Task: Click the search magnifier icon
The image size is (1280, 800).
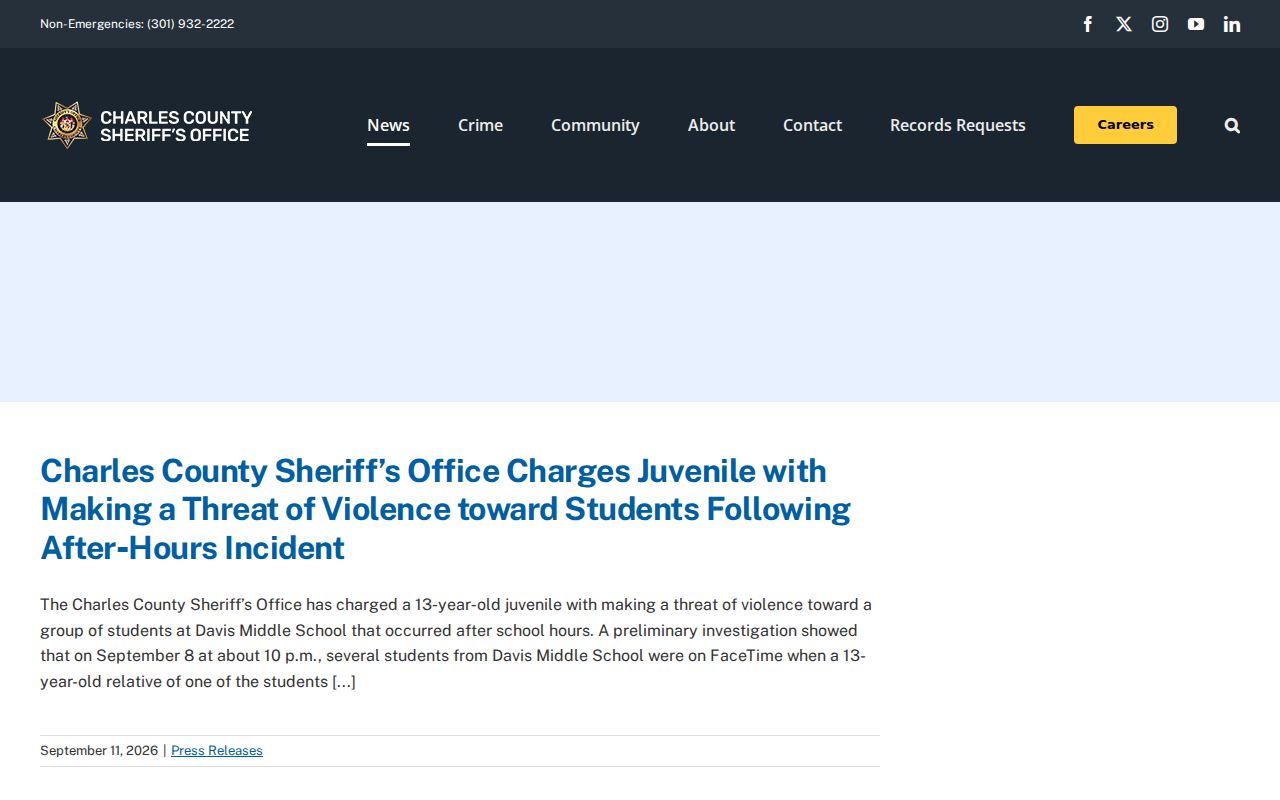Action: pyautogui.click(x=1232, y=125)
